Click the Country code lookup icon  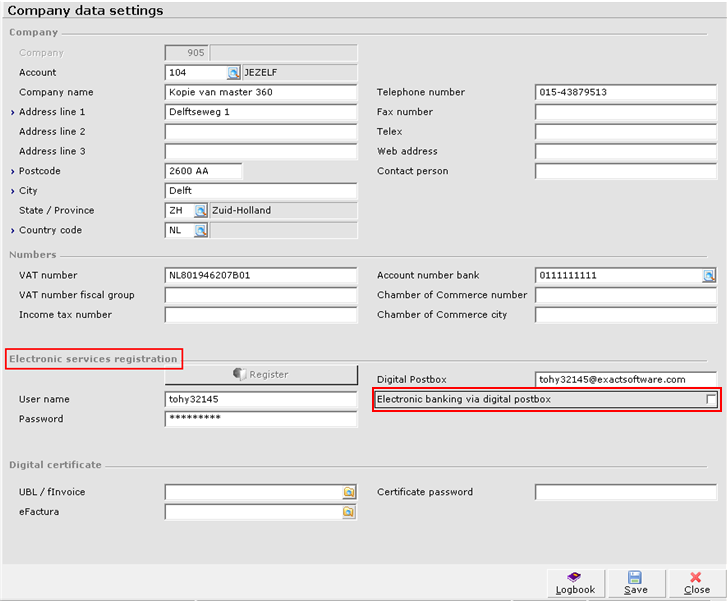point(200,231)
